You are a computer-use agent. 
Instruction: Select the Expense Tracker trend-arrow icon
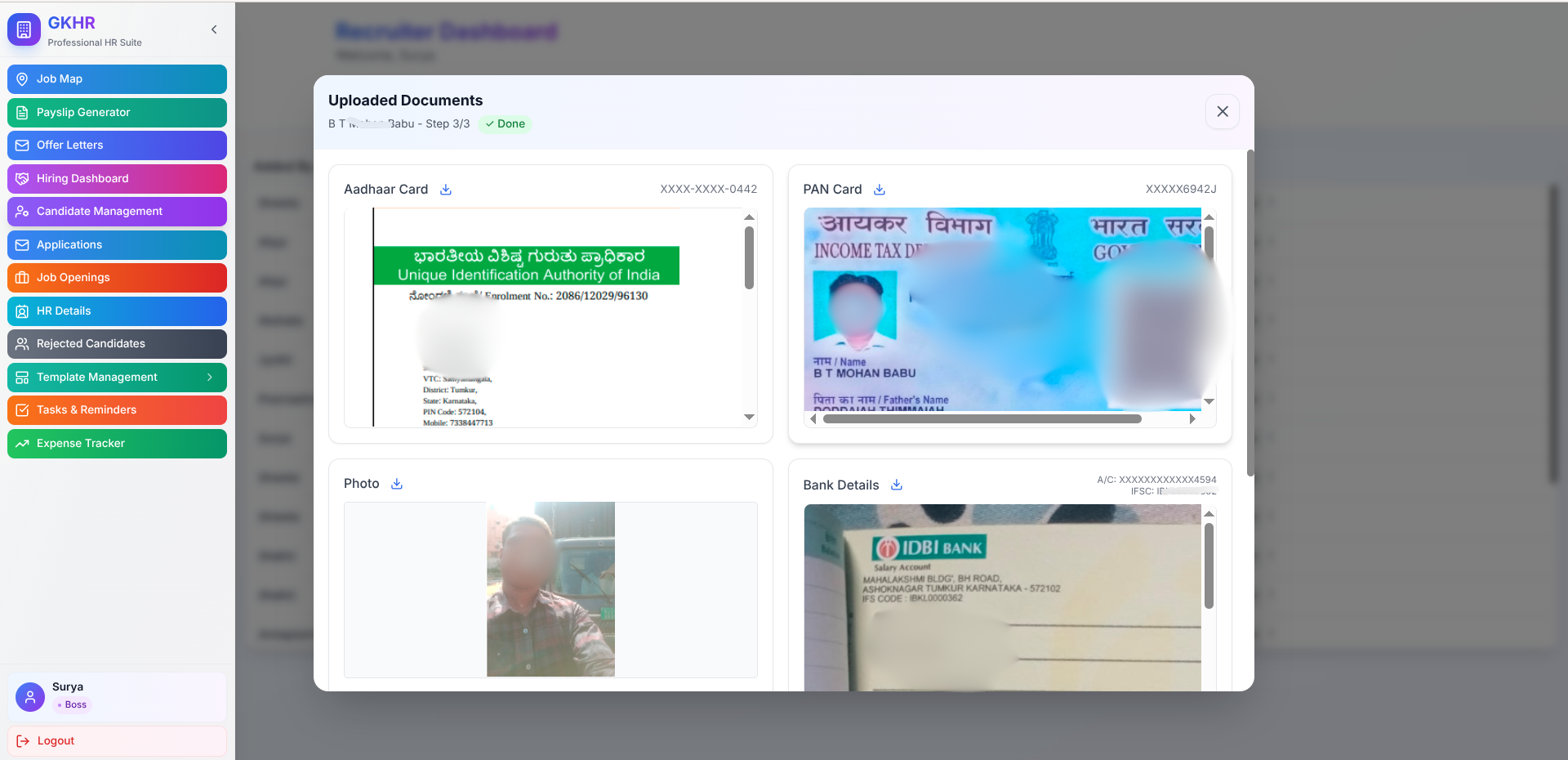pos(22,443)
